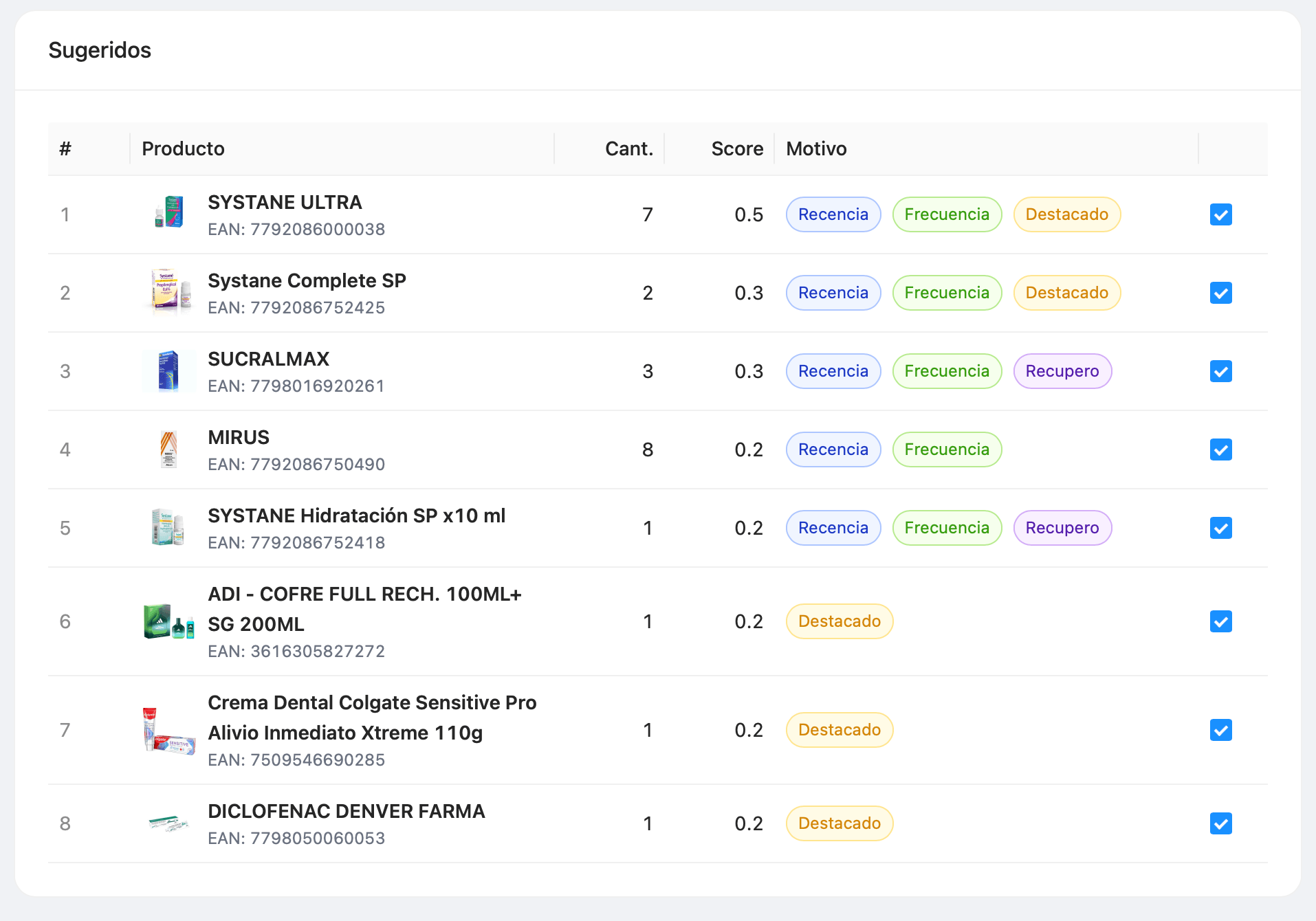1316x921 pixels.
Task: Click EAN 7798050060053 text
Action: click(x=296, y=839)
